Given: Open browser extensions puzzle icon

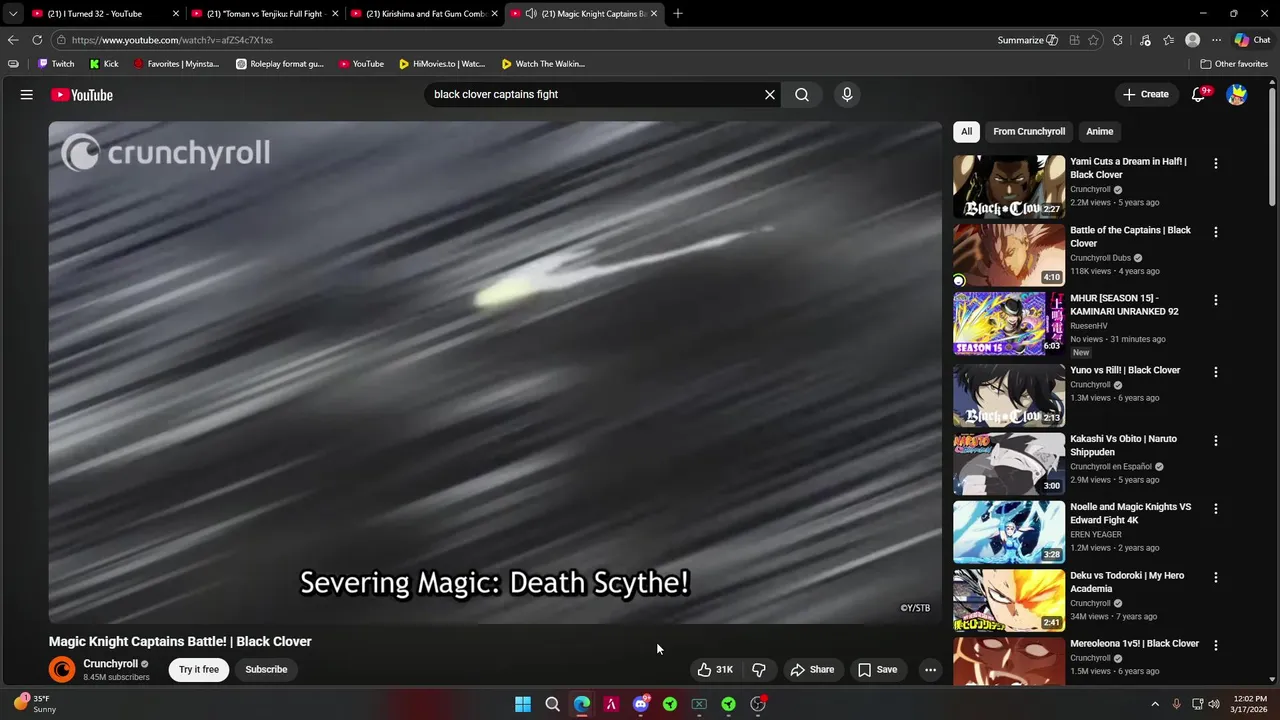Looking at the screenshot, I should click(x=1118, y=40).
